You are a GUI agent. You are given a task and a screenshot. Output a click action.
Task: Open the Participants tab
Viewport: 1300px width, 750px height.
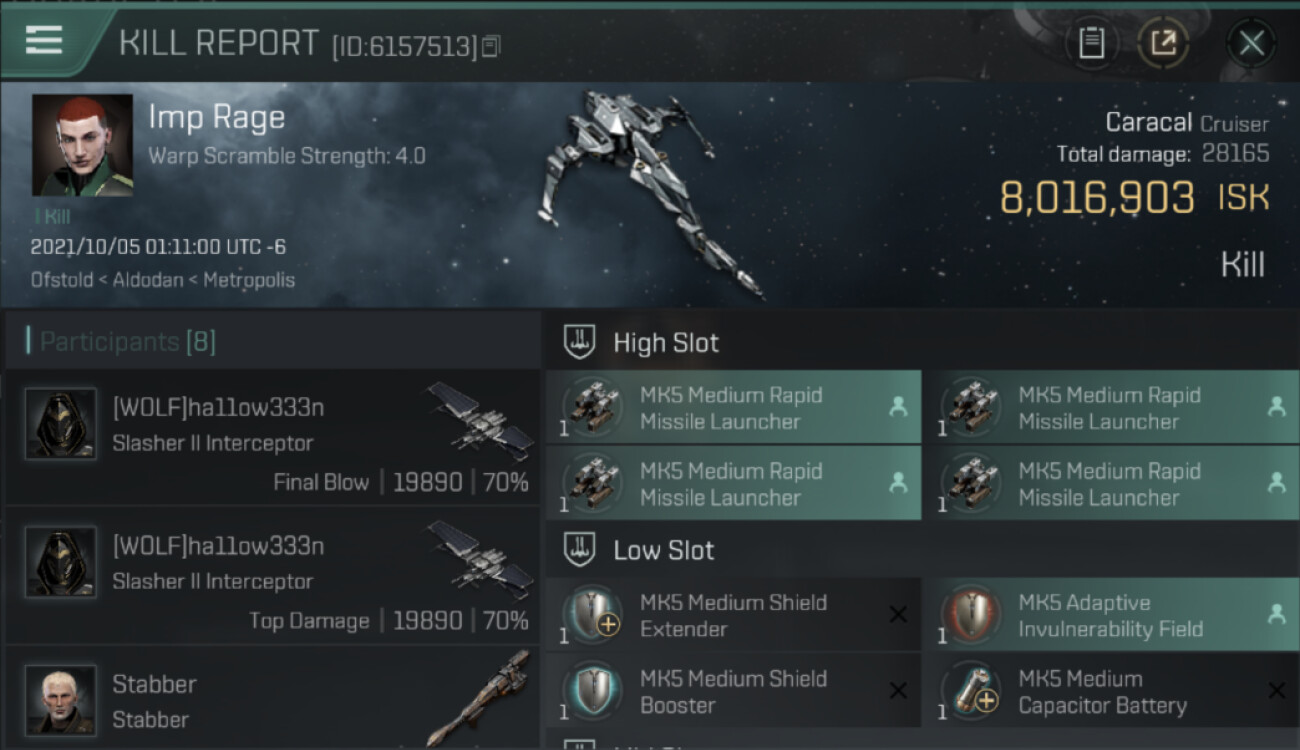coord(127,342)
